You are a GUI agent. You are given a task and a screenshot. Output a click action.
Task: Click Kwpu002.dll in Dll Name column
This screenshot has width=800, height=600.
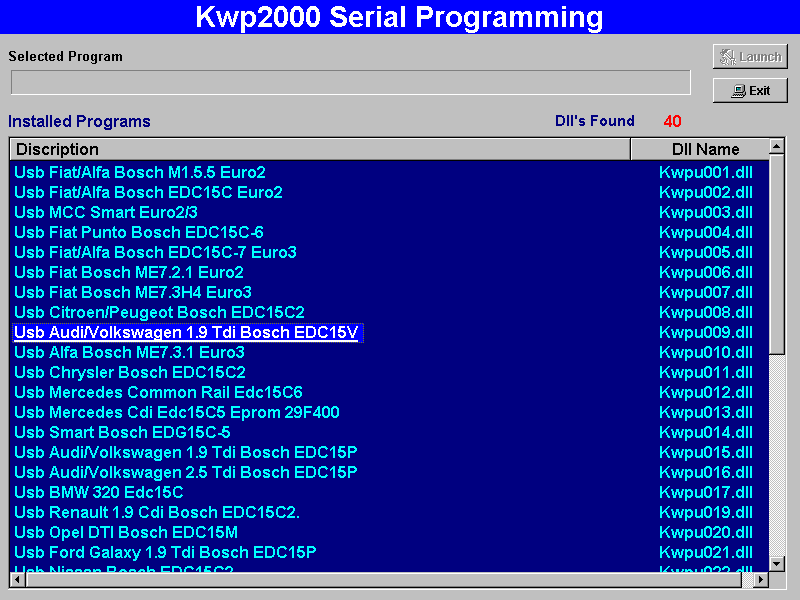tap(706, 192)
